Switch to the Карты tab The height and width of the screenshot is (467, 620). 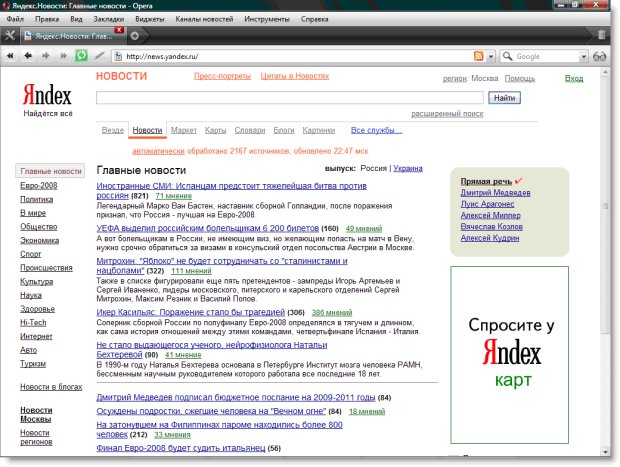(215, 130)
